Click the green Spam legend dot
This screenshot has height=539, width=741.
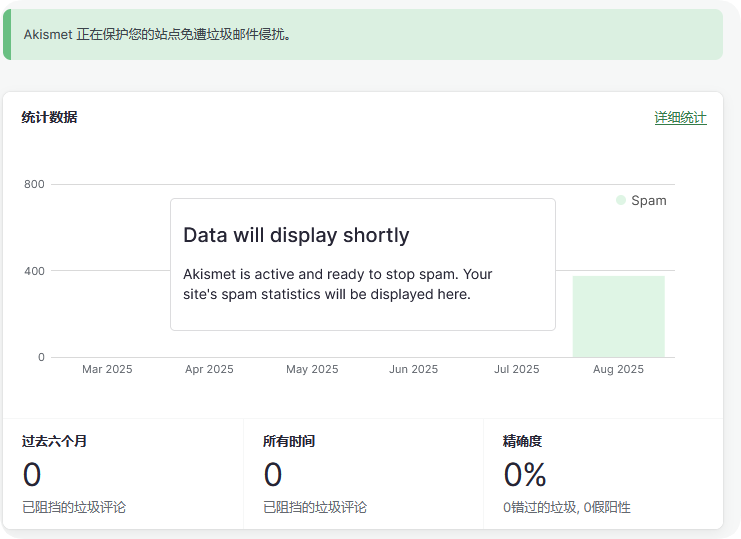pyautogui.click(x=621, y=200)
